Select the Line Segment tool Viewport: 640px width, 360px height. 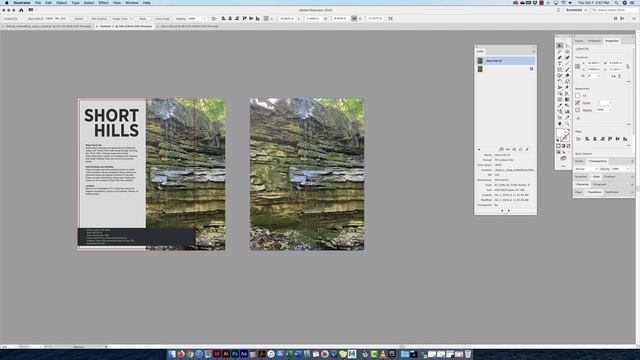click(x=567, y=63)
